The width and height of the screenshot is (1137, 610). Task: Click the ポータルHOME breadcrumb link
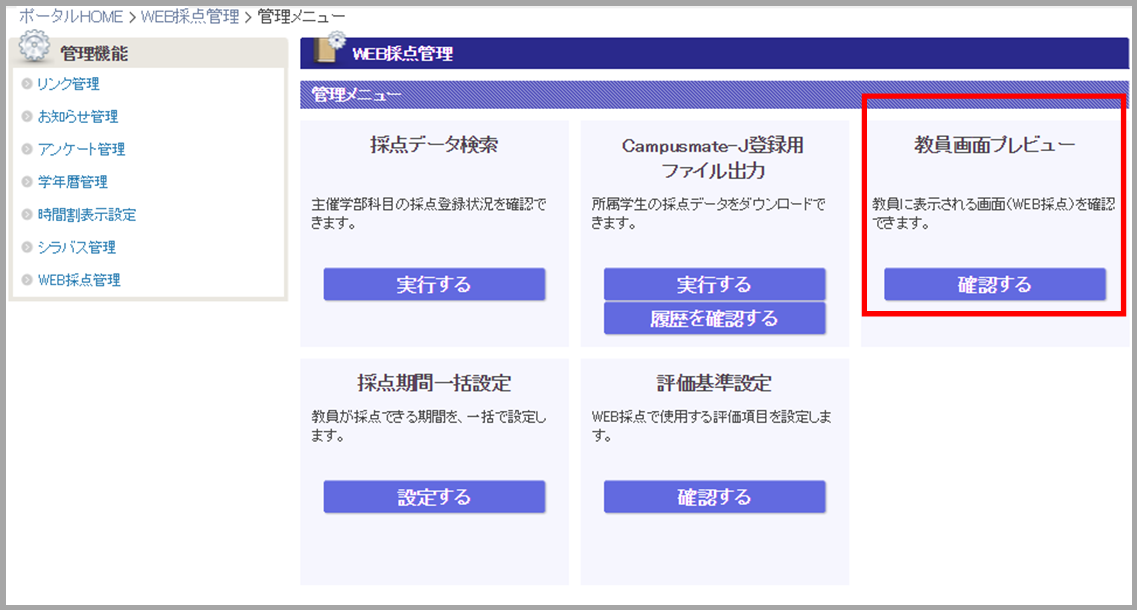pos(71,16)
